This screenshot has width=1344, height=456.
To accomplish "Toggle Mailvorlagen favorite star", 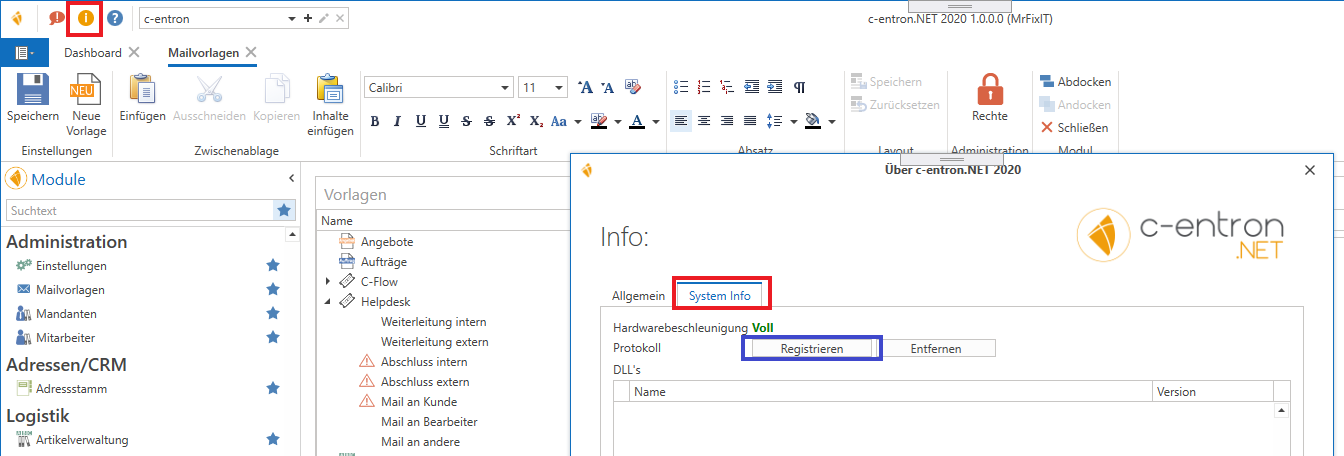I will (272, 290).
